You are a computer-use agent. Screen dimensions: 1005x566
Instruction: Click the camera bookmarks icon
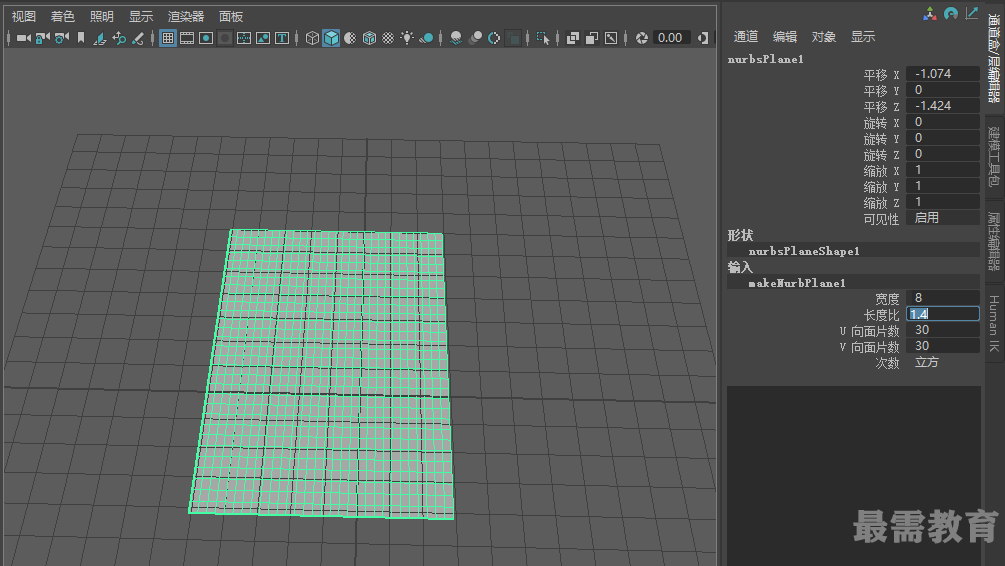[81, 38]
